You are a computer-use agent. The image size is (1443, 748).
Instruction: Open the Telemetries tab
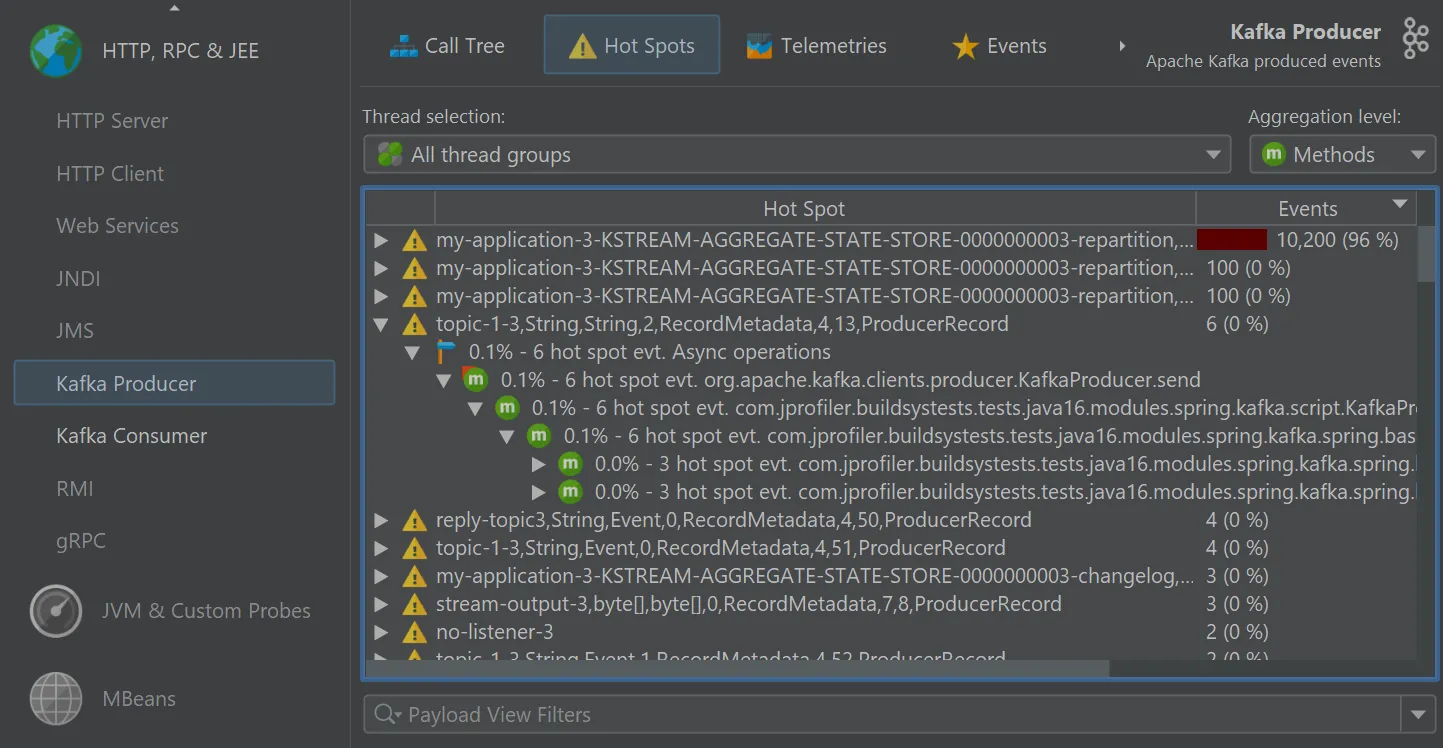[x=816, y=46]
